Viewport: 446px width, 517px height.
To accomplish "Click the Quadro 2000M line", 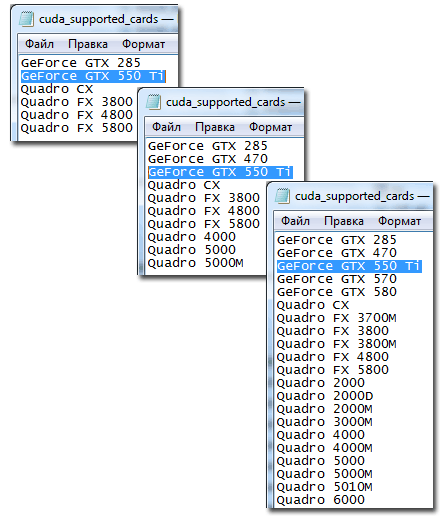I will click(325, 409).
